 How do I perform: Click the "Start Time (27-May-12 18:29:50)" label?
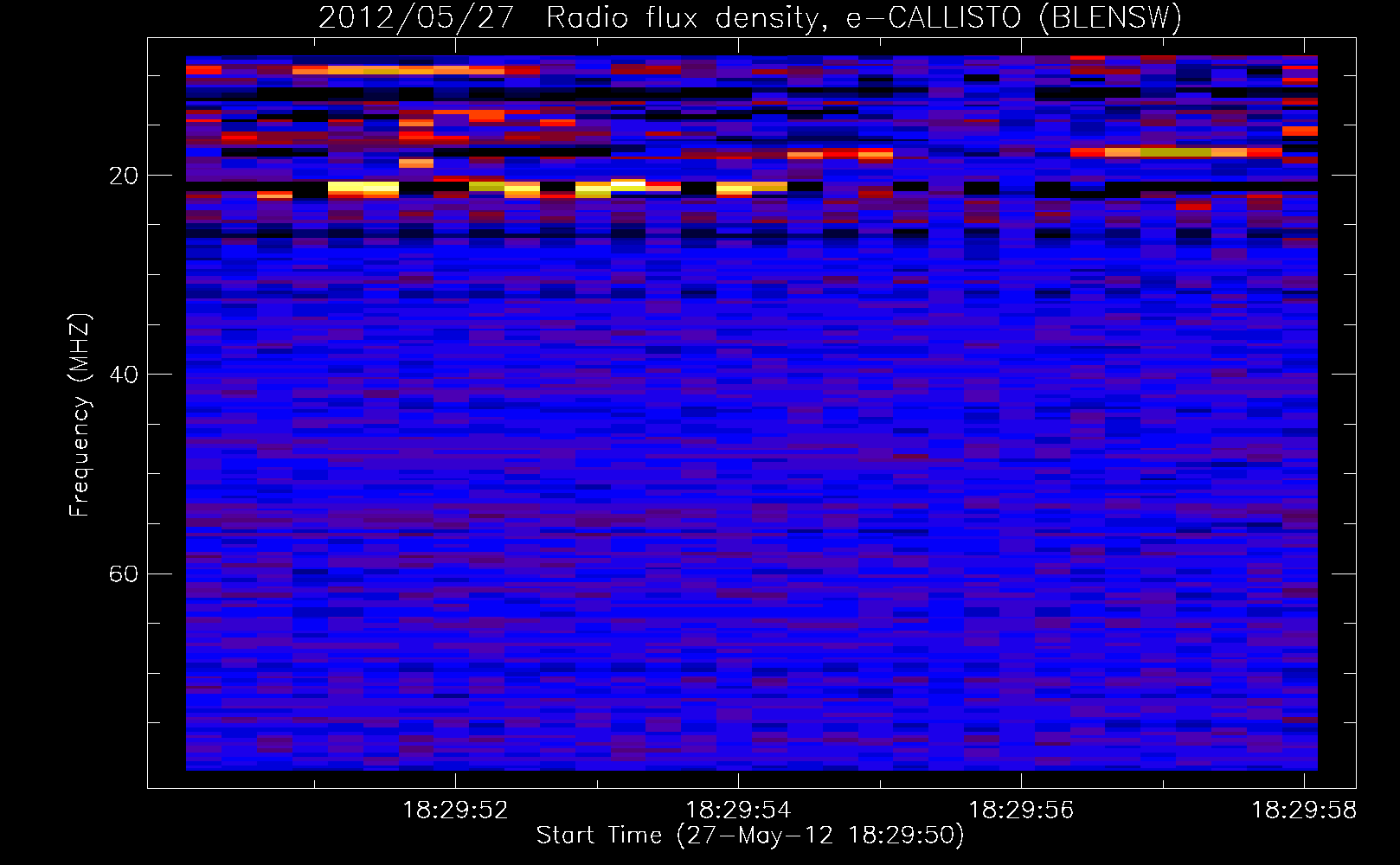750,836
